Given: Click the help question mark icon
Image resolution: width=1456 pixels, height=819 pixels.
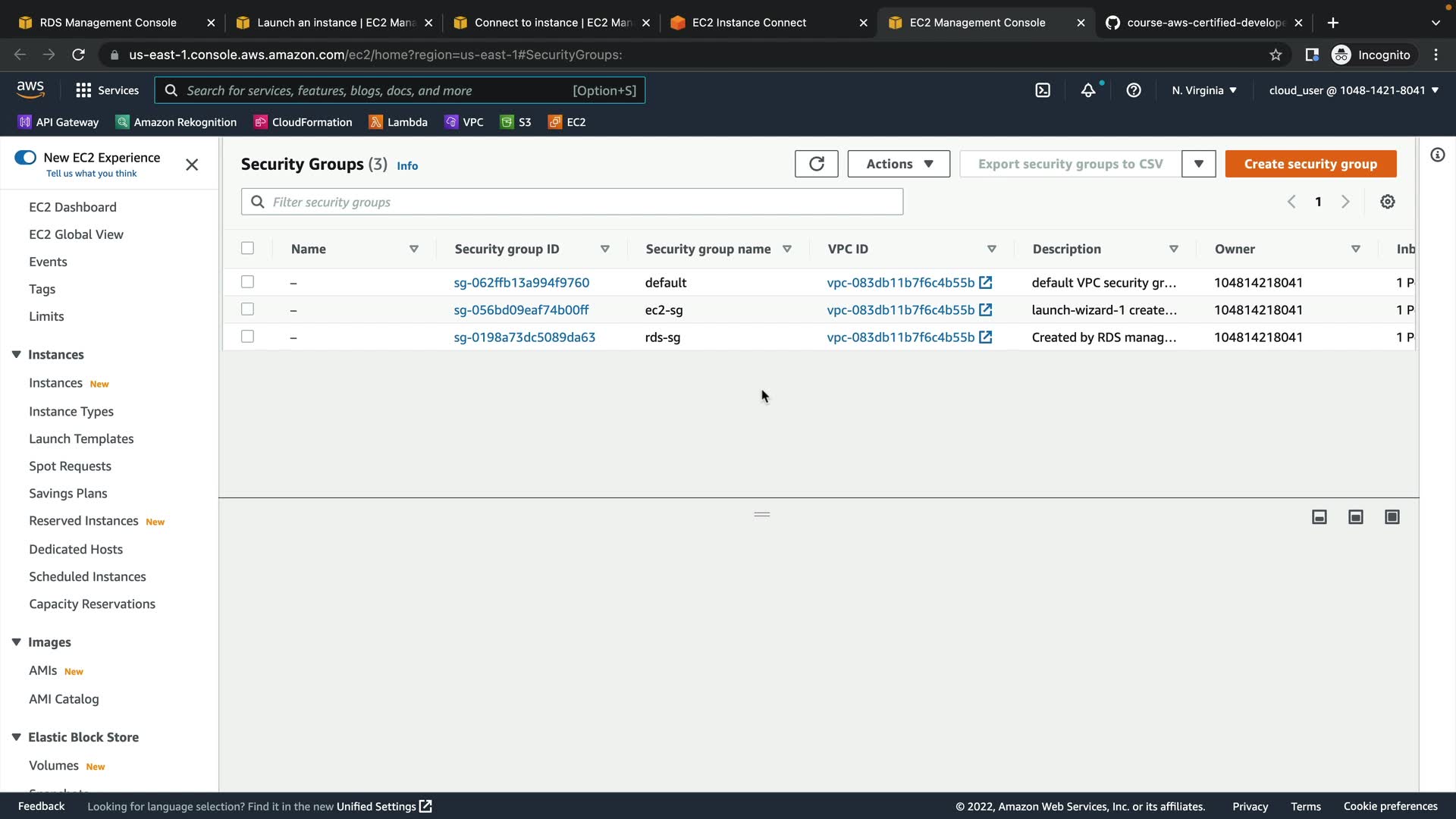Looking at the screenshot, I should coord(1134,90).
